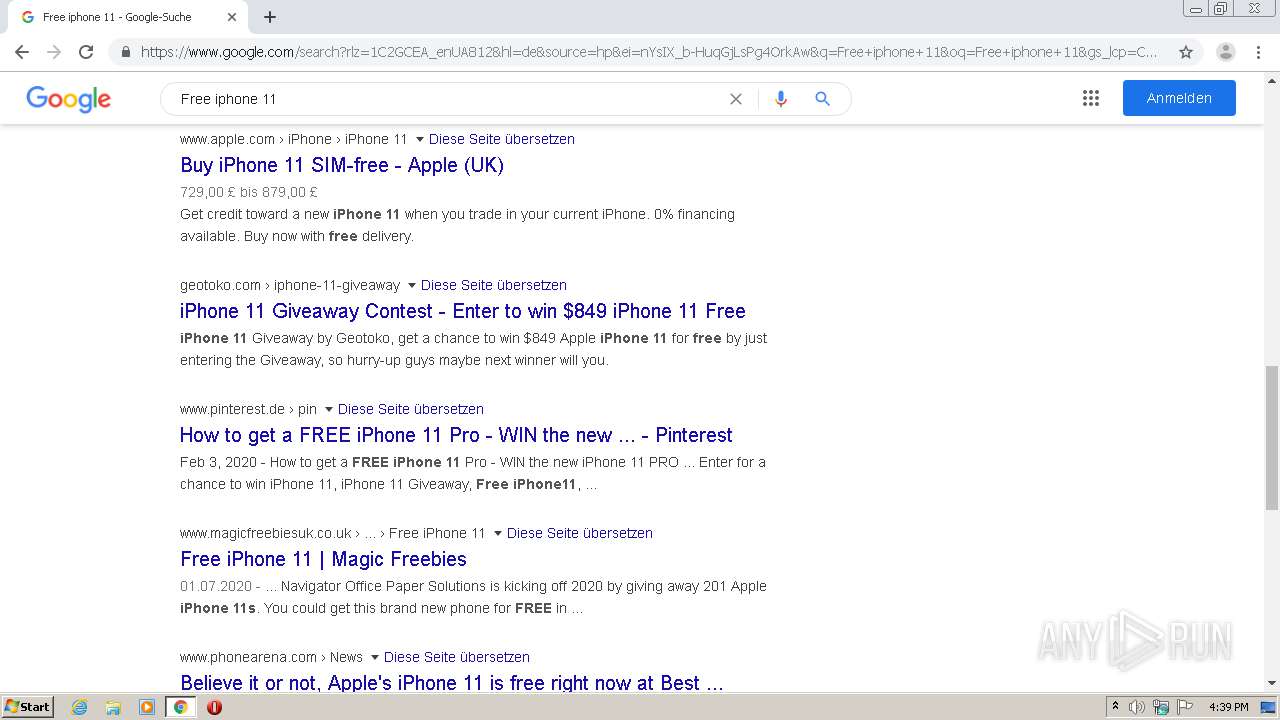Click the 729,00 £ bis 879,00 £ price text
Viewport: 1280px width, 720px height.
pos(249,192)
